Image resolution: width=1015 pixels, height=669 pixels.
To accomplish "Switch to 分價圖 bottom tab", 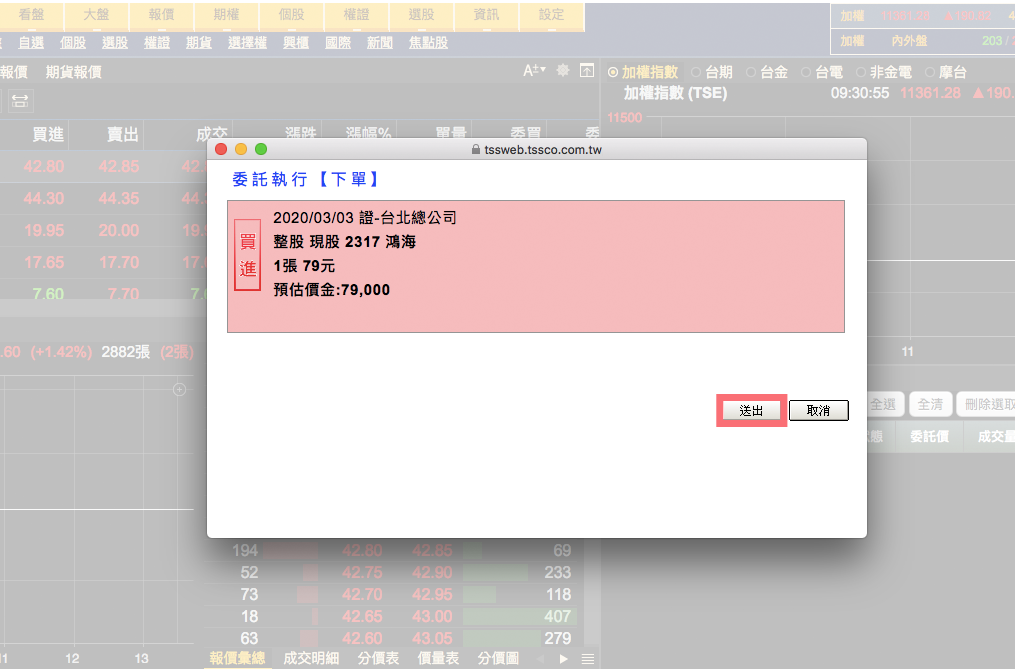I will [x=498, y=658].
